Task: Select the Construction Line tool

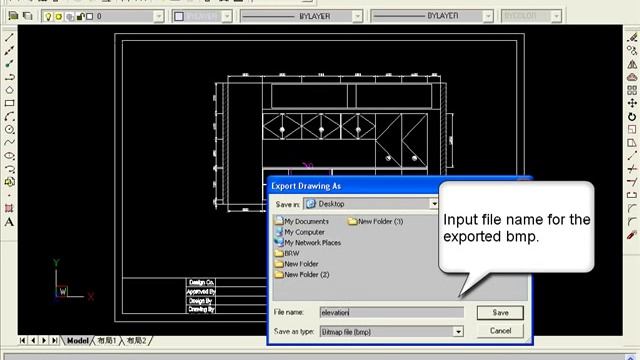Action: (9, 51)
